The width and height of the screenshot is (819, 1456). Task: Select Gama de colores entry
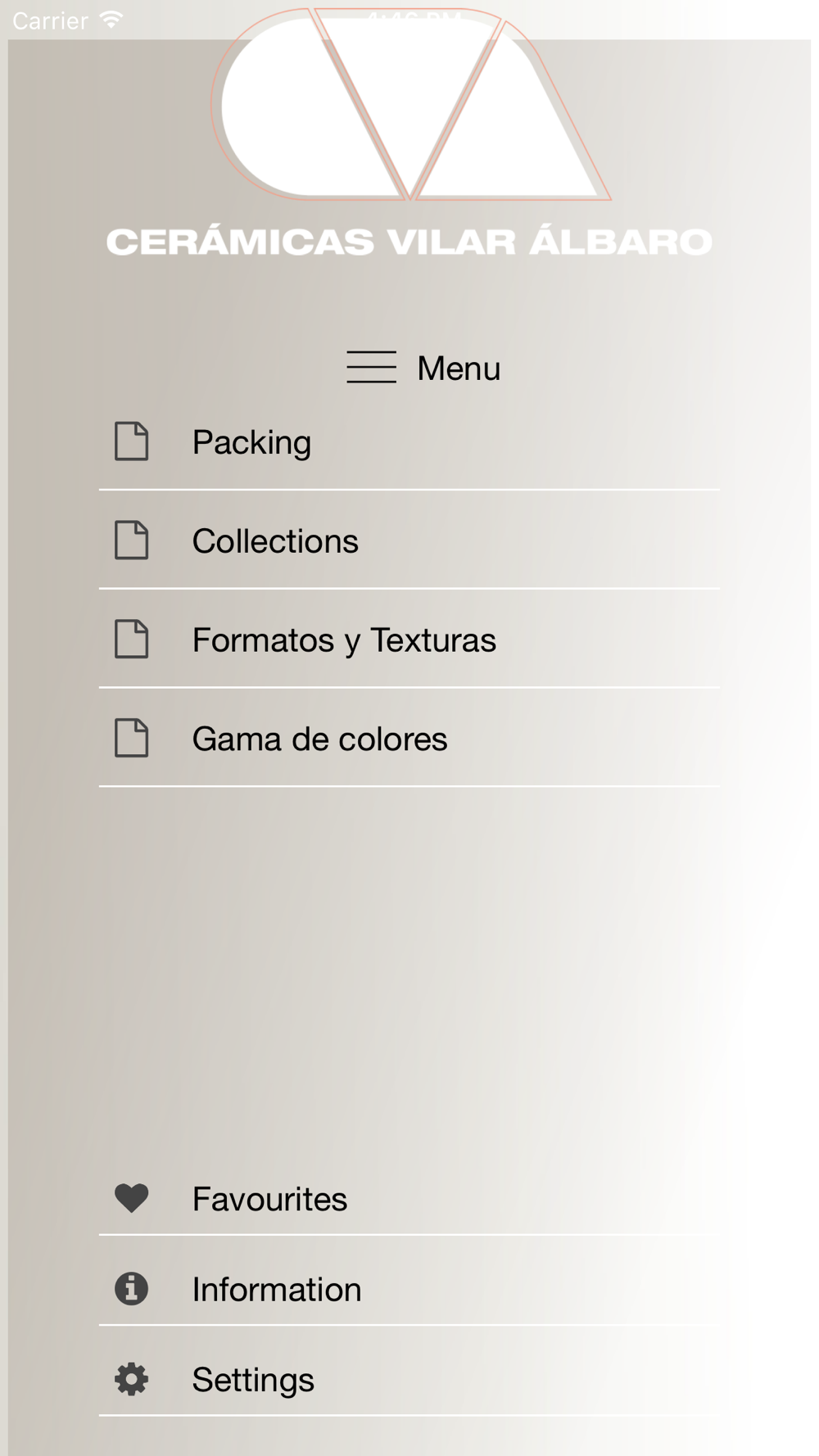point(409,739)
